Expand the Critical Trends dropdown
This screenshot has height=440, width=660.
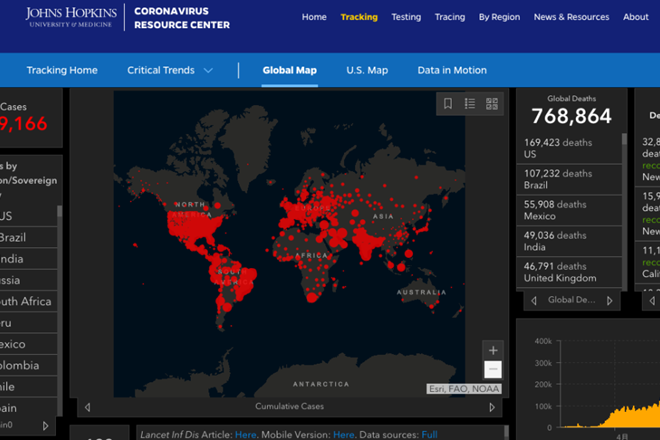click(170, 70)
